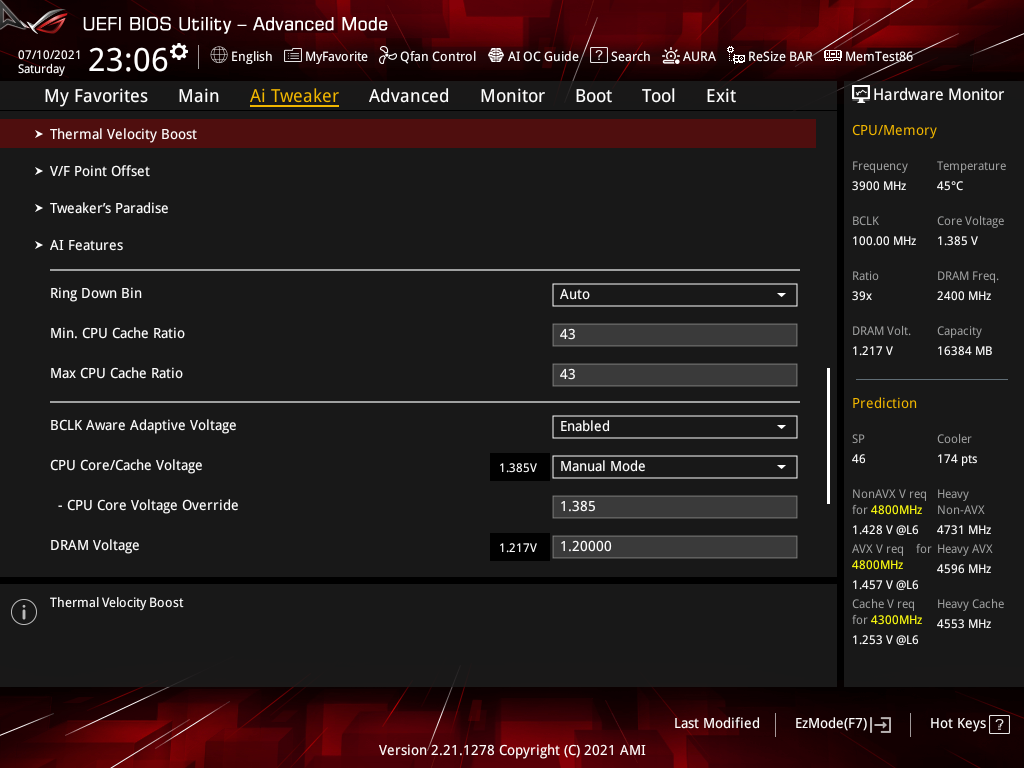Switch to Main tab
Image resolution: width=1024 pixels, height=768 pixels.
click(x=199, y=96)
